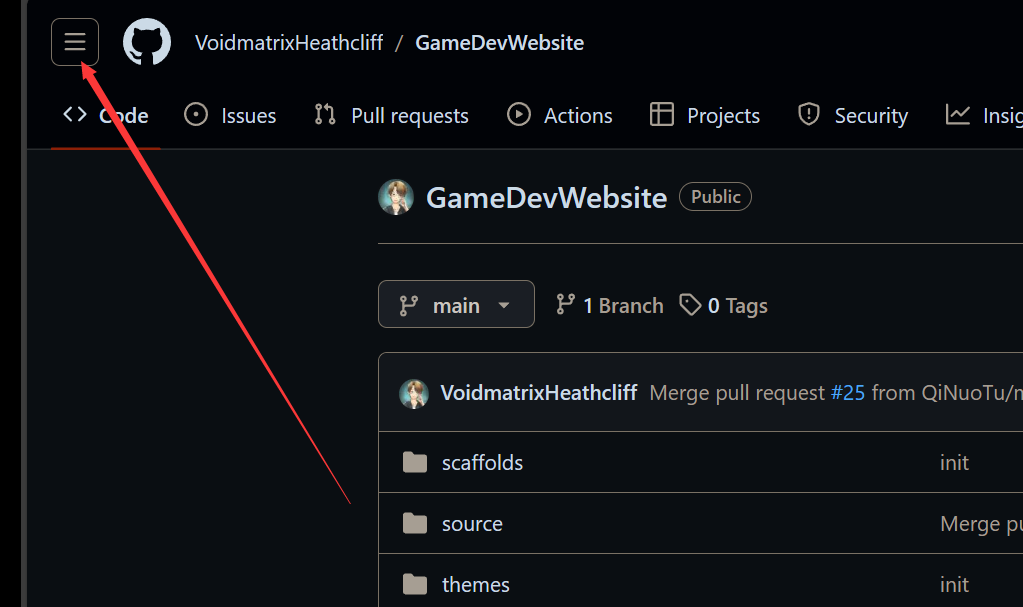The height and width of the screenshot is (607, 1023).
Task: Switch to the Issues tab
Action: (x=230, y=116)
